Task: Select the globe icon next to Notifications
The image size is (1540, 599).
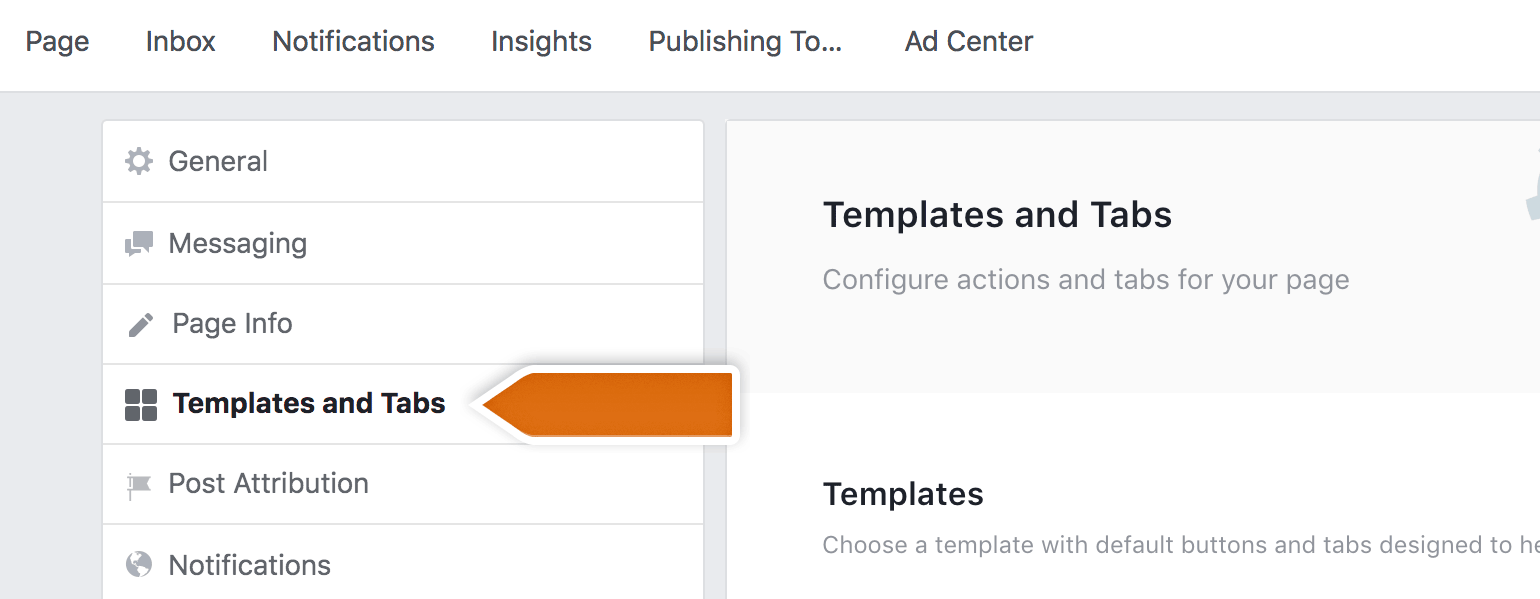Action: 140,564
